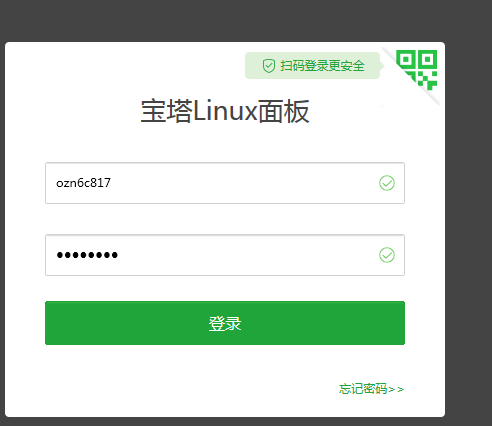Click the '扫码登录更安全' tooltip label
This screenshot has height=426, width=492.
pos(322,66)
